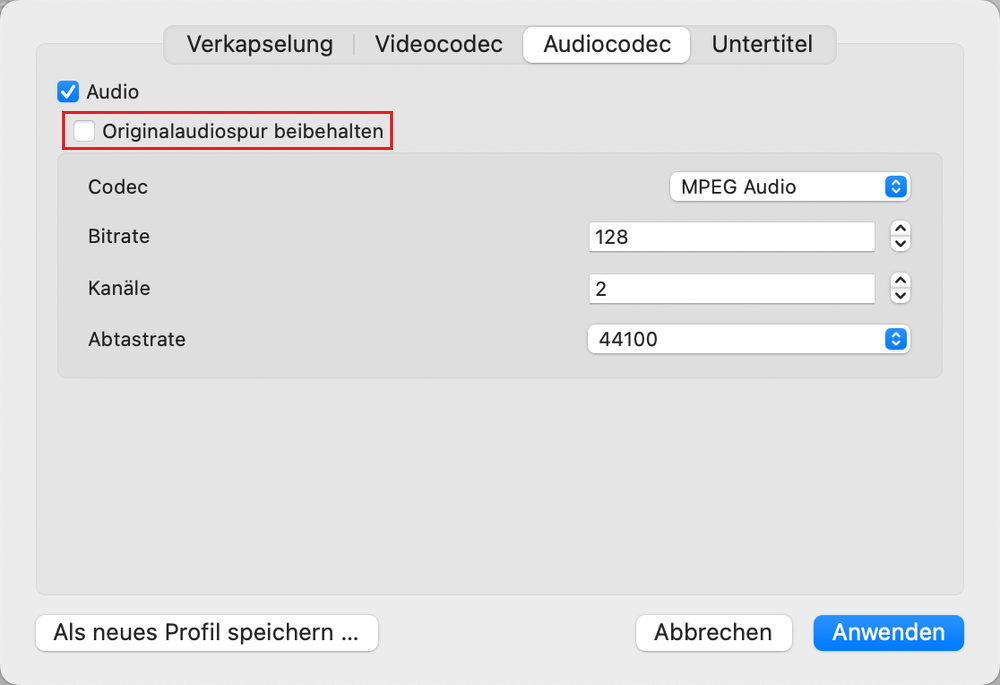Click the Abtastrate dropdown chevron icon

(897, 339)
